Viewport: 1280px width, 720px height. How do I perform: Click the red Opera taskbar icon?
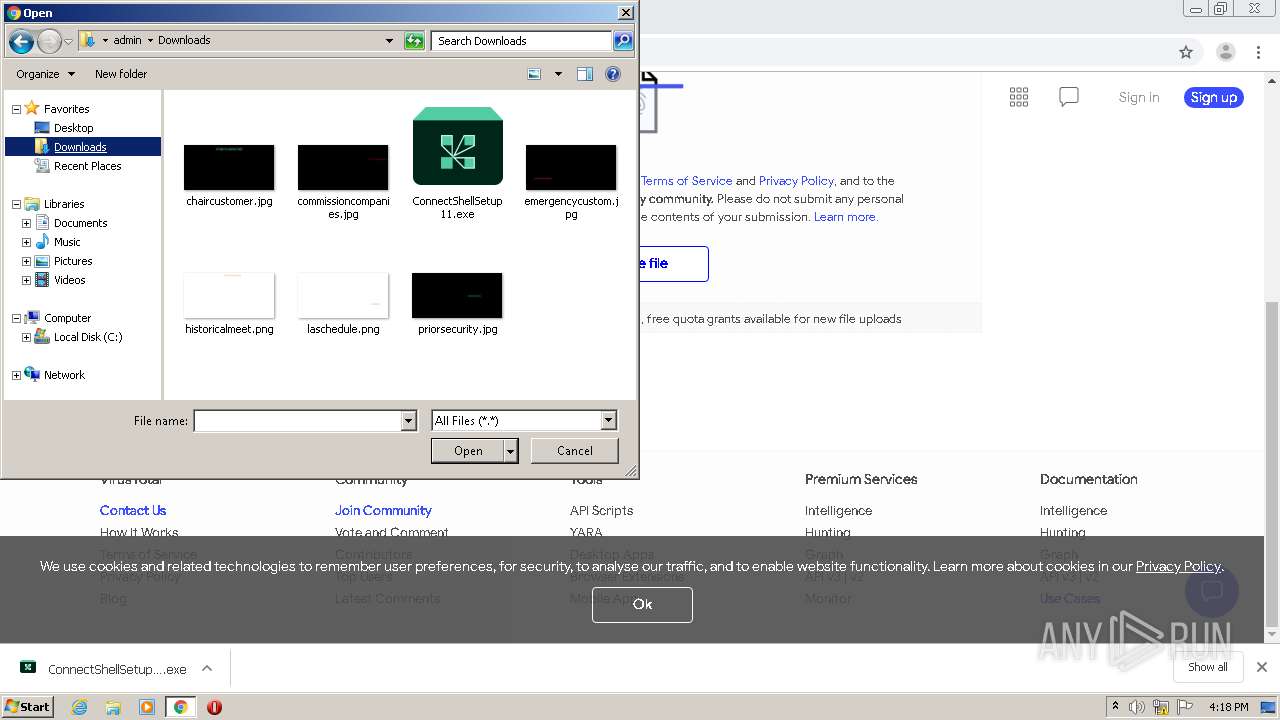pyautogui.click(x=214, y=707)
